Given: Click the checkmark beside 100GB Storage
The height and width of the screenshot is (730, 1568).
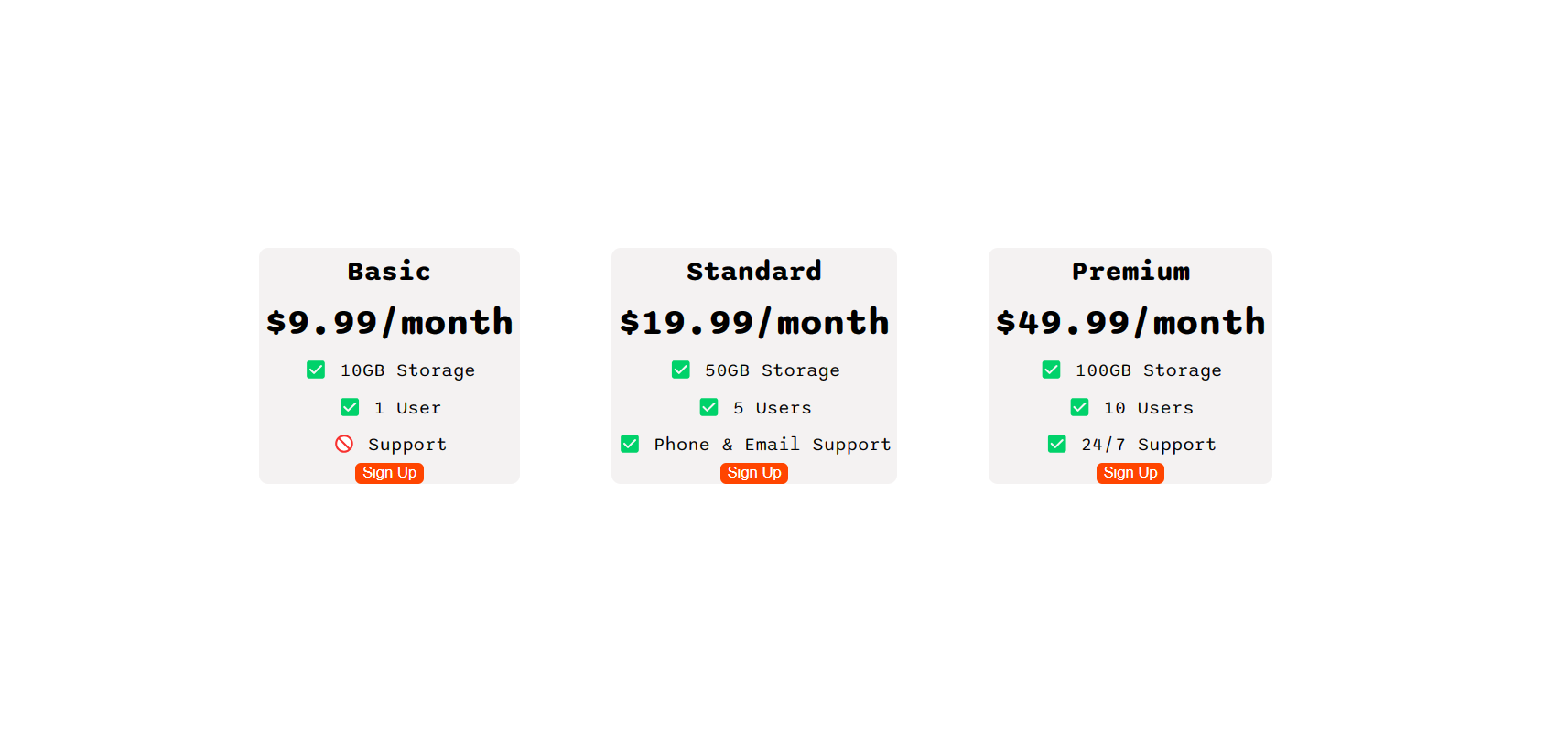Looking at the screenshot, I should [x=1051, y=370].
